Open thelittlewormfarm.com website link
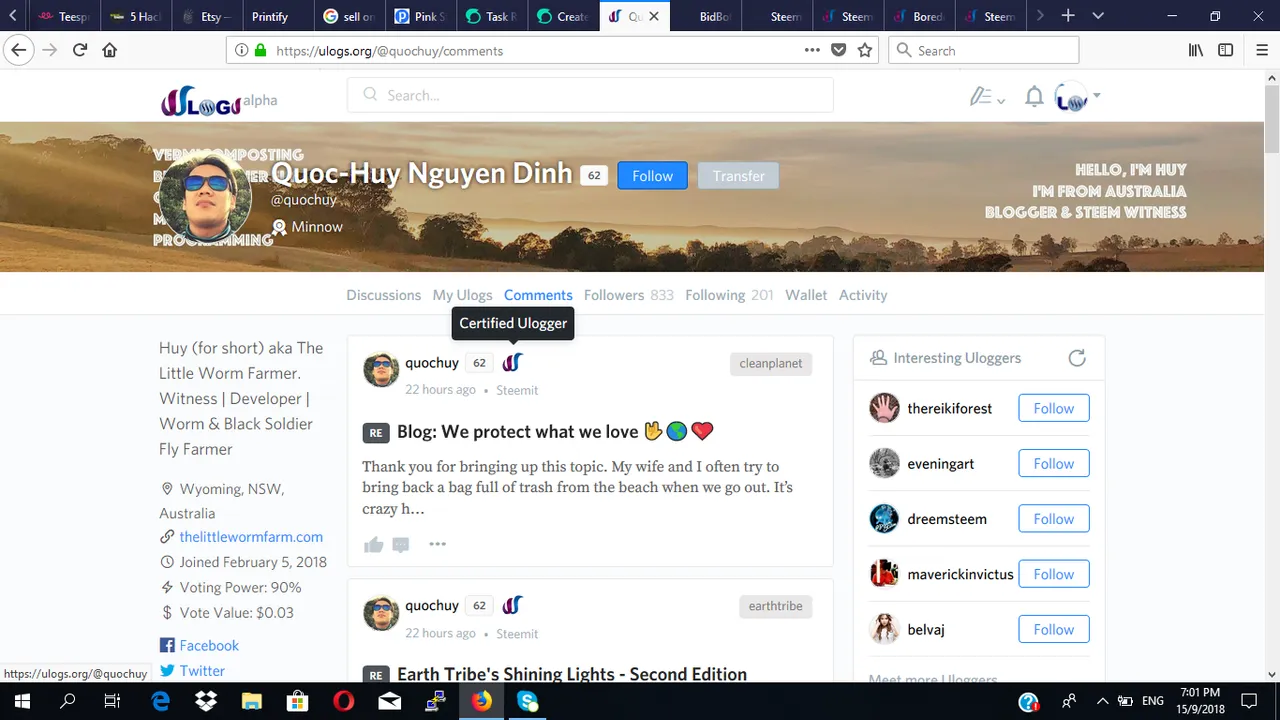Image resolution: width=1280 pixels, height=720 pixels. pyautogui.click(x=251, y=537)
